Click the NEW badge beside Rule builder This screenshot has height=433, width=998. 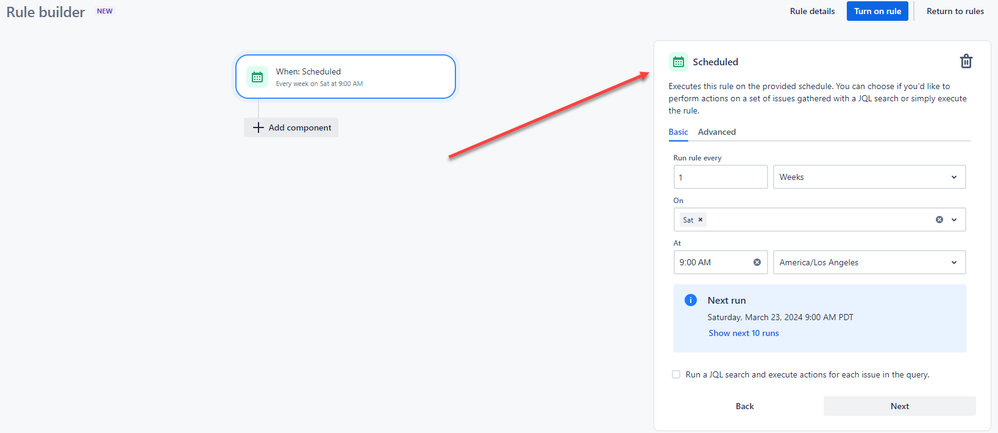point(104,11)
